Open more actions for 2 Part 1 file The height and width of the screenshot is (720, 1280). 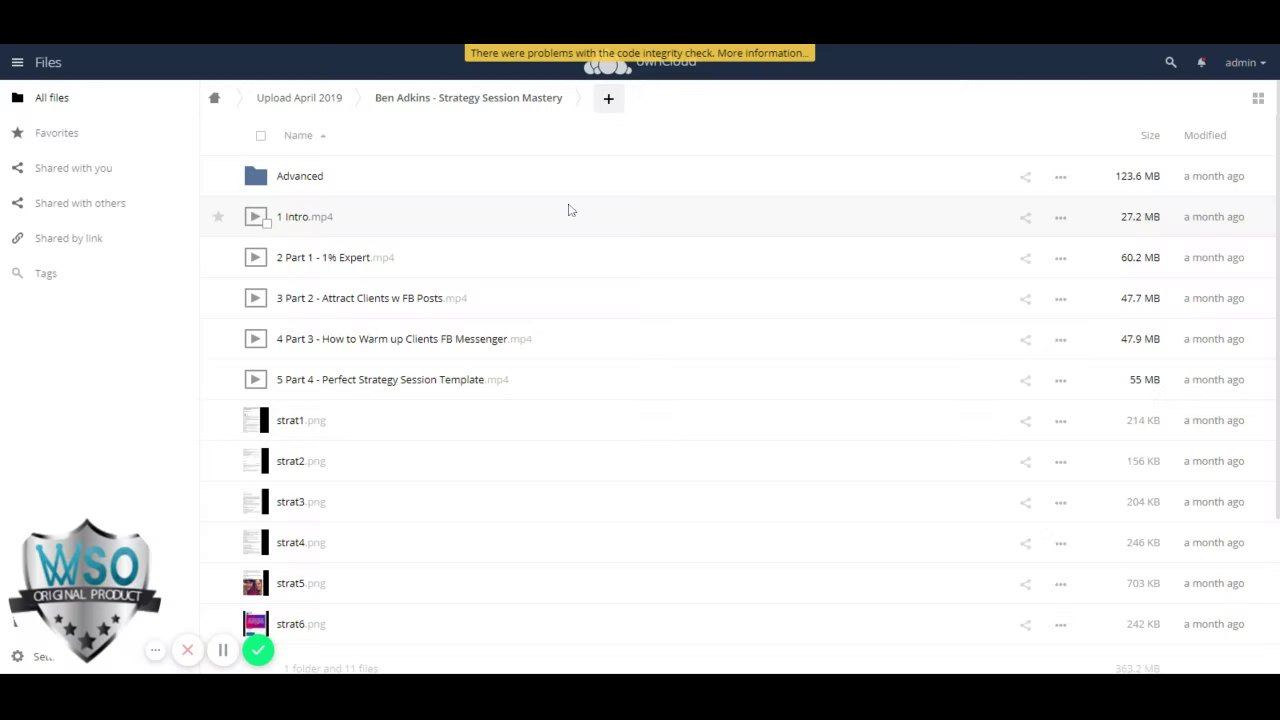1060,258
